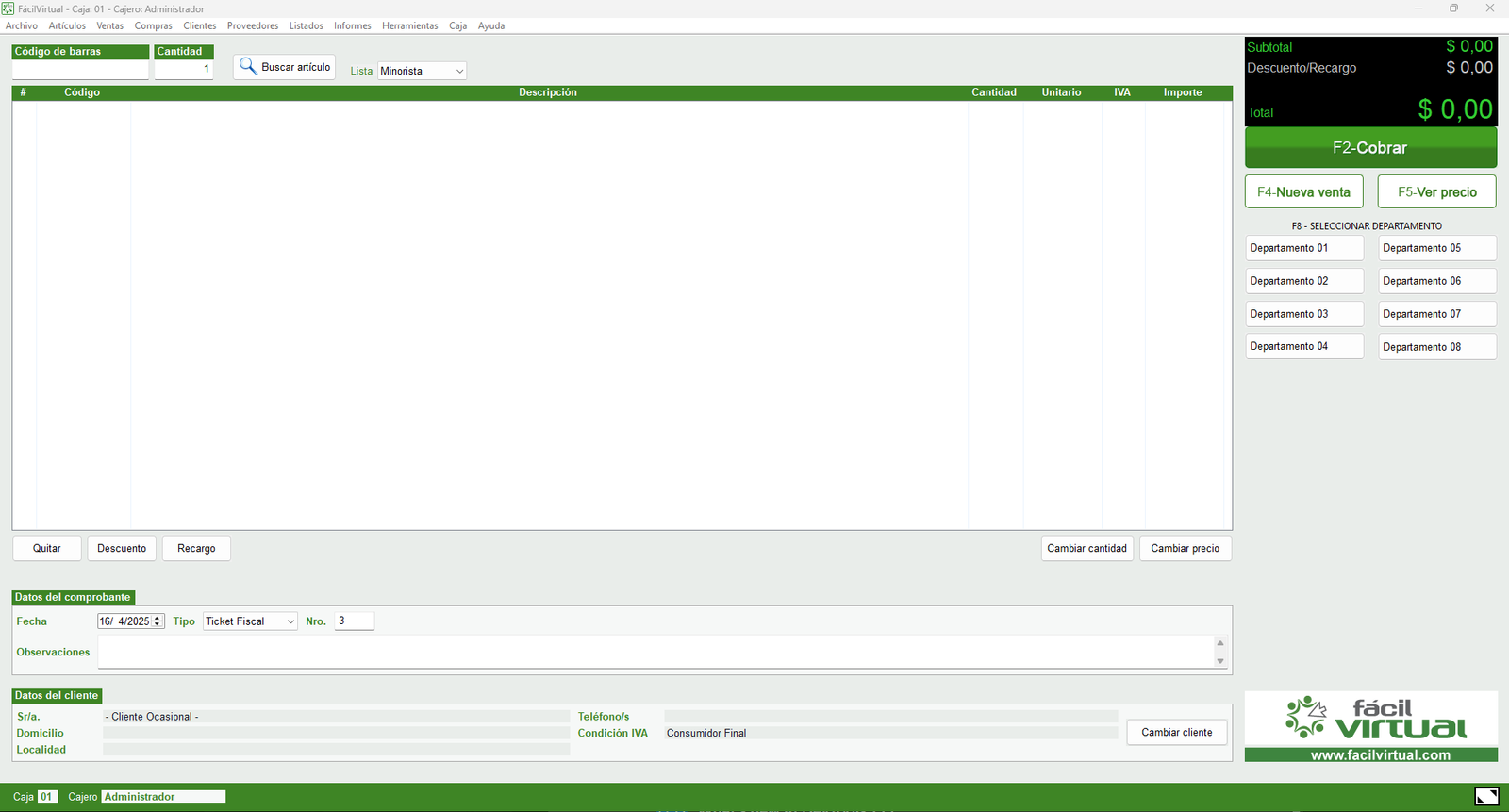The width and height of the screenshot is (1509, 812).
Task: Open the Informes menu
Action: 353,25
